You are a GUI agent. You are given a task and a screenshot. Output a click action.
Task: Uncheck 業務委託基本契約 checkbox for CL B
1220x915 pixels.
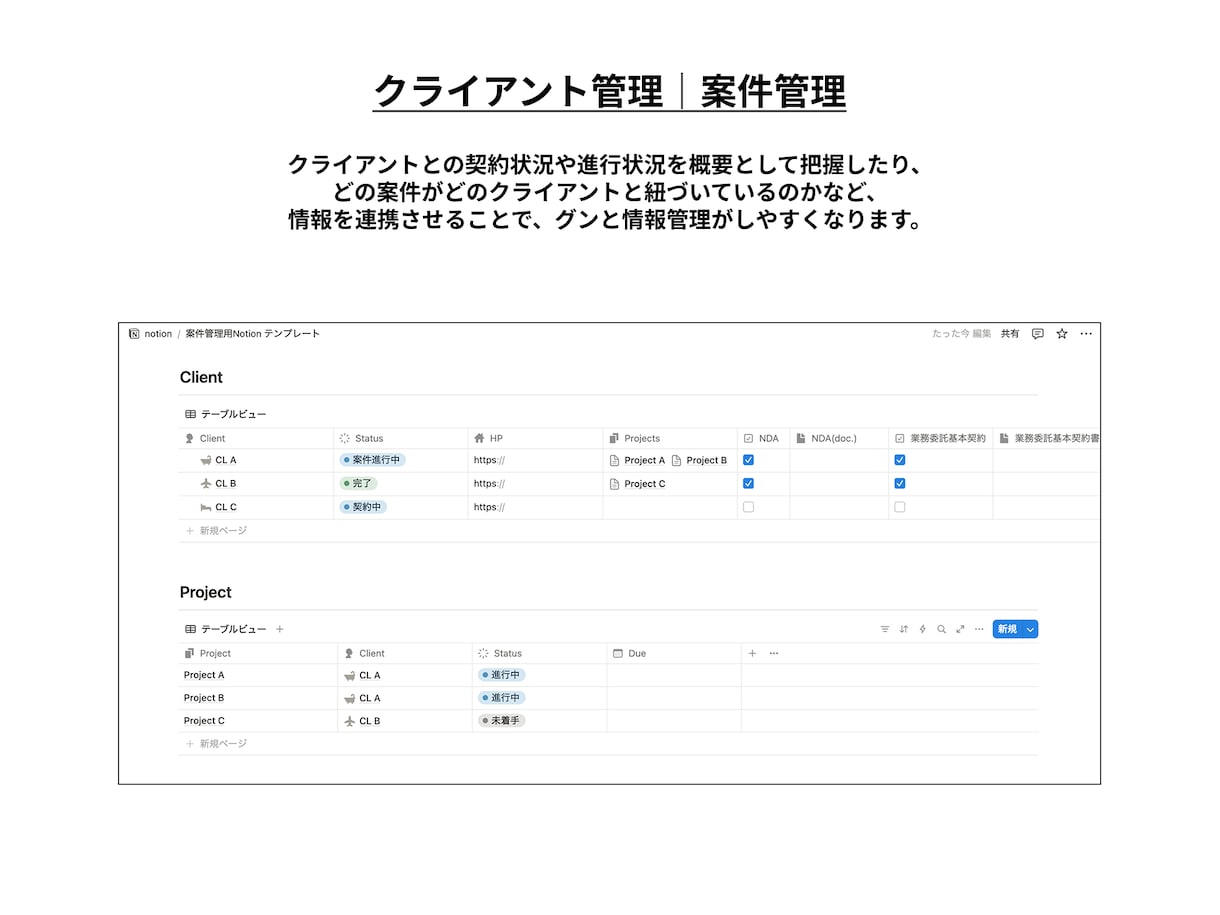[900, 483]
